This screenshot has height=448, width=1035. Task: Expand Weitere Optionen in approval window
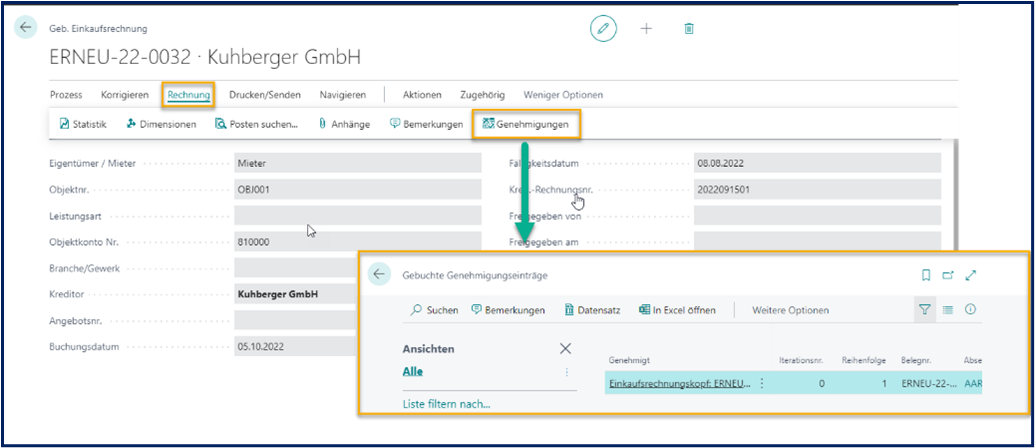pos(790,310)
